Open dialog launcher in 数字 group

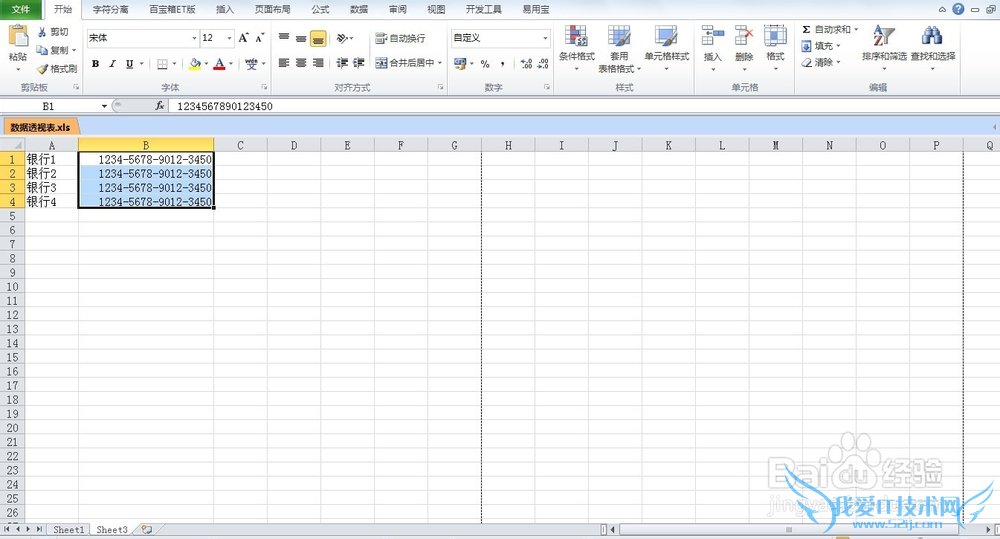coord(547,87)
